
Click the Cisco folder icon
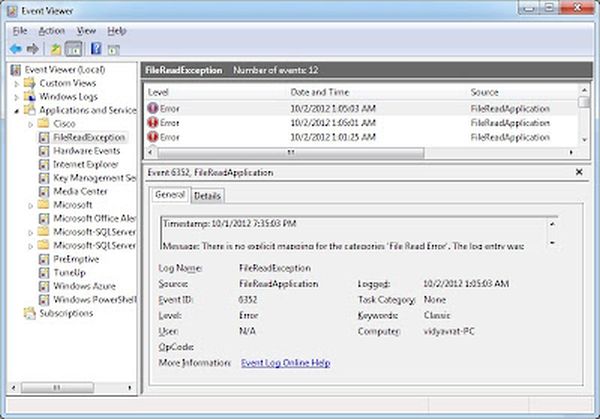click(x=44, y=124)
